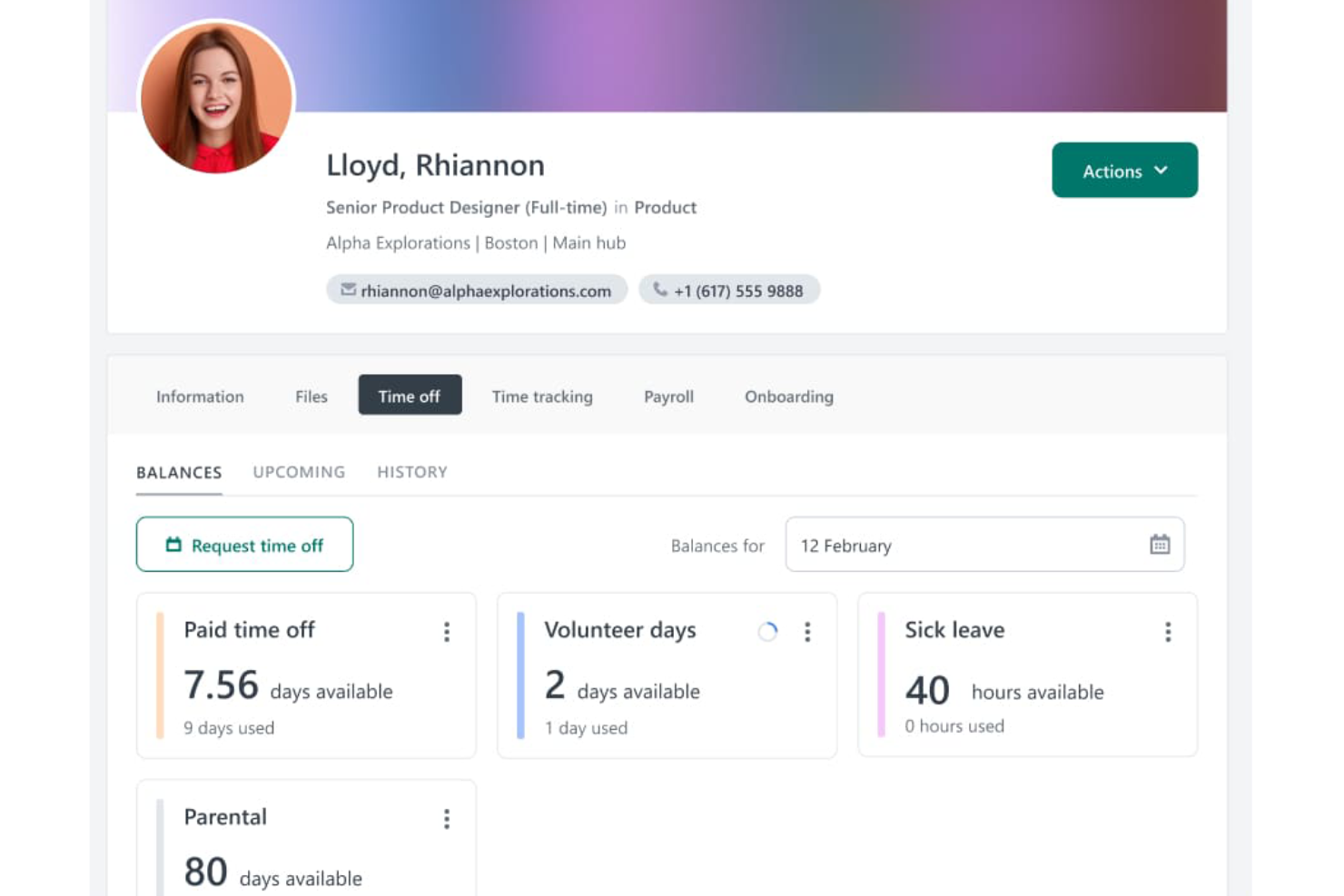Open the Parental card kebab menu
The image size is (1344, 896).
pyautogui.click(x=447, y=819)
